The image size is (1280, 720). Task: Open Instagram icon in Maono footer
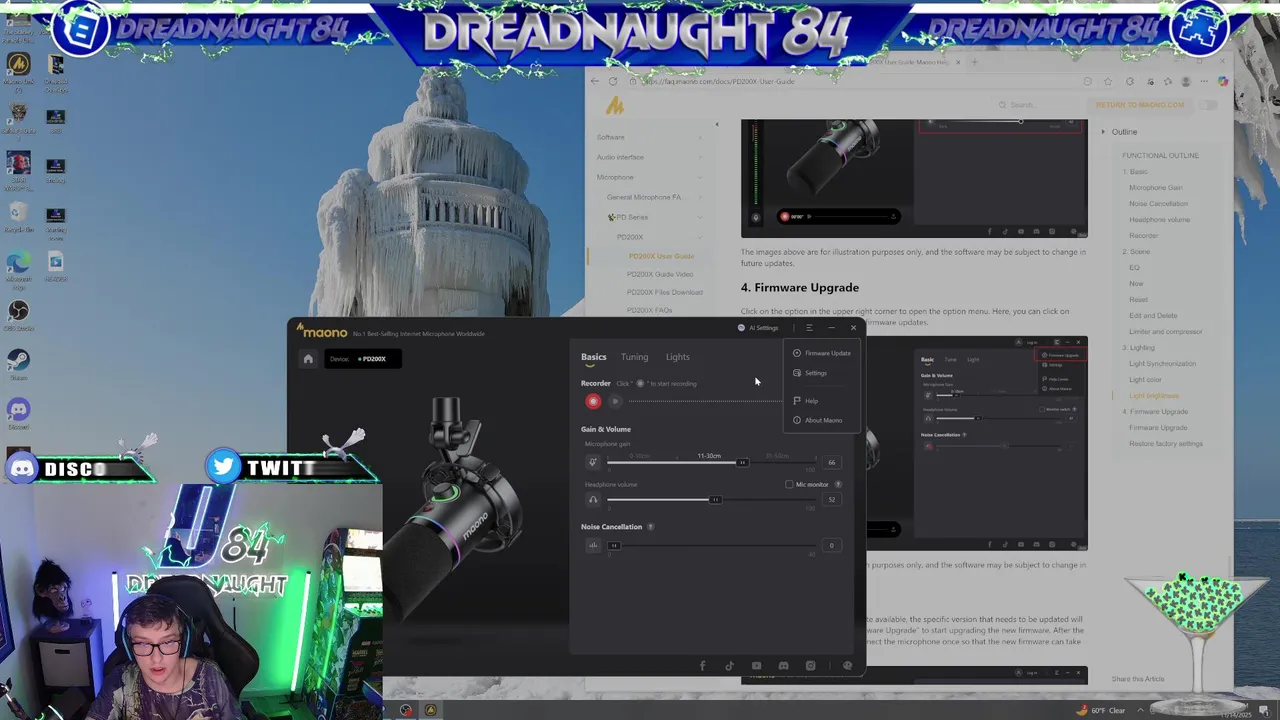pos(810,666)
